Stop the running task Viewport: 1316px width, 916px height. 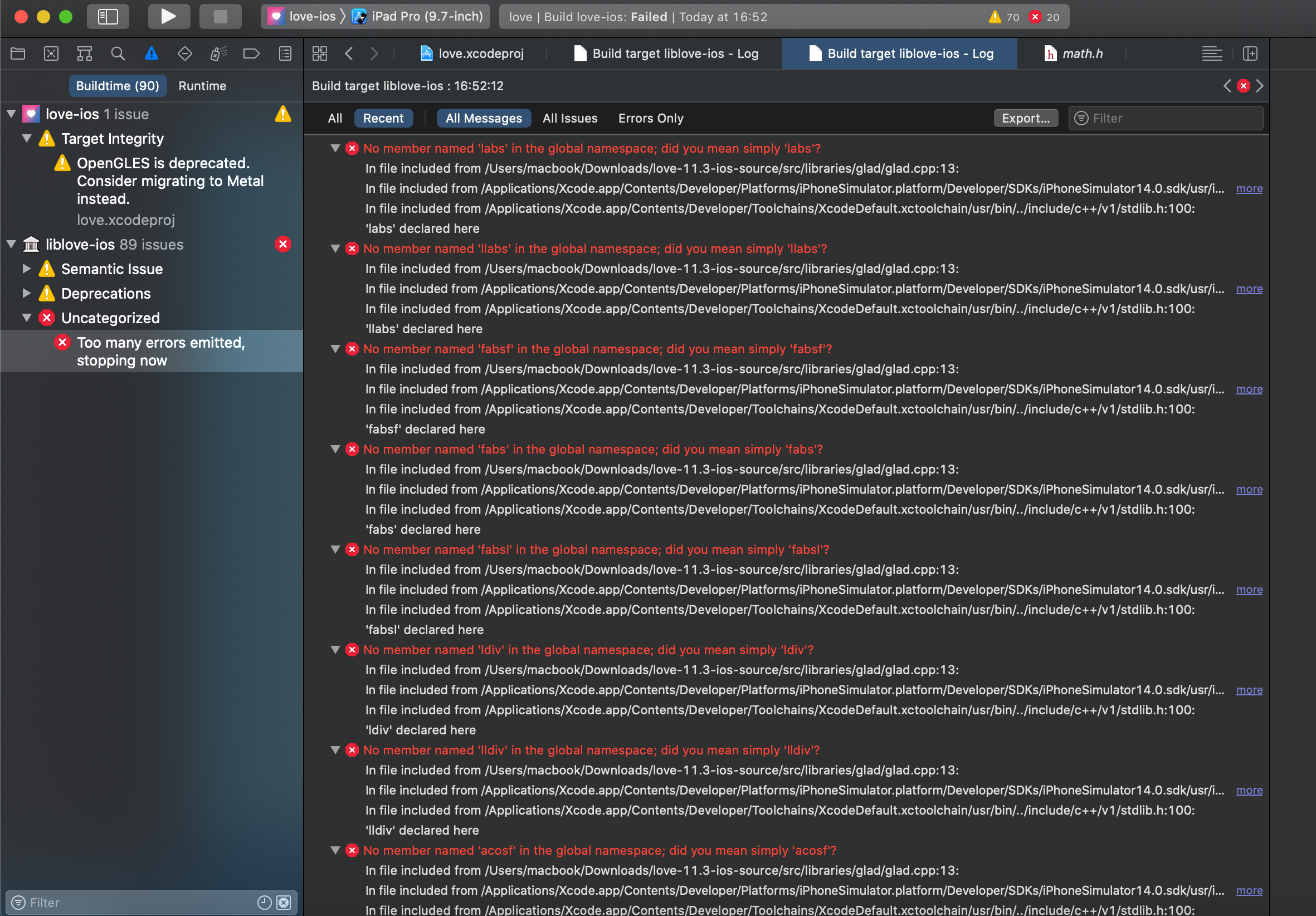pos(220,17)
